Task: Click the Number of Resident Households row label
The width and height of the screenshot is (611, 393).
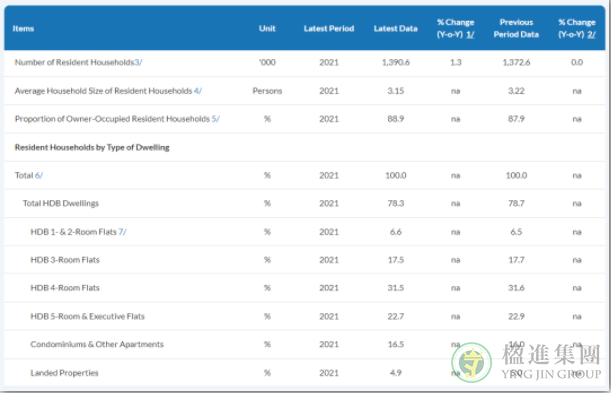Action: [x=74, y=62]
